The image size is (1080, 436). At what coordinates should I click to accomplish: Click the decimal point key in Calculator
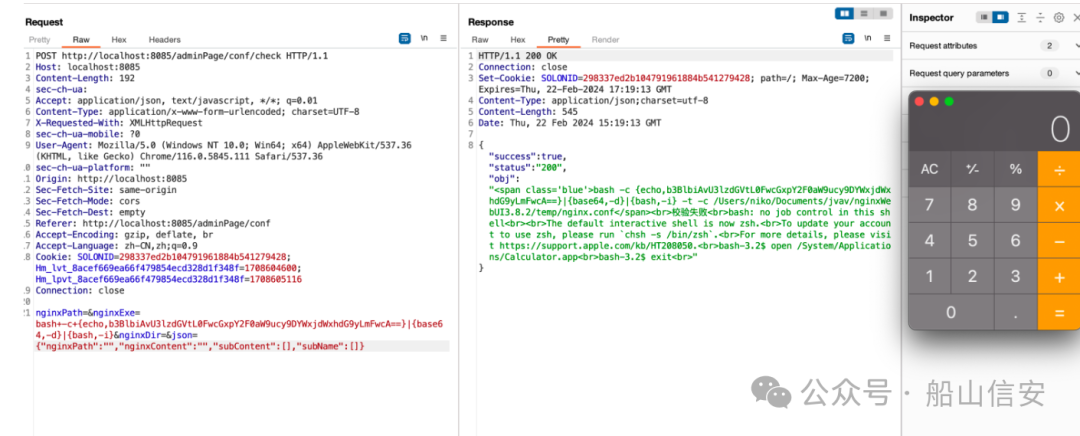pos(1016,312)
